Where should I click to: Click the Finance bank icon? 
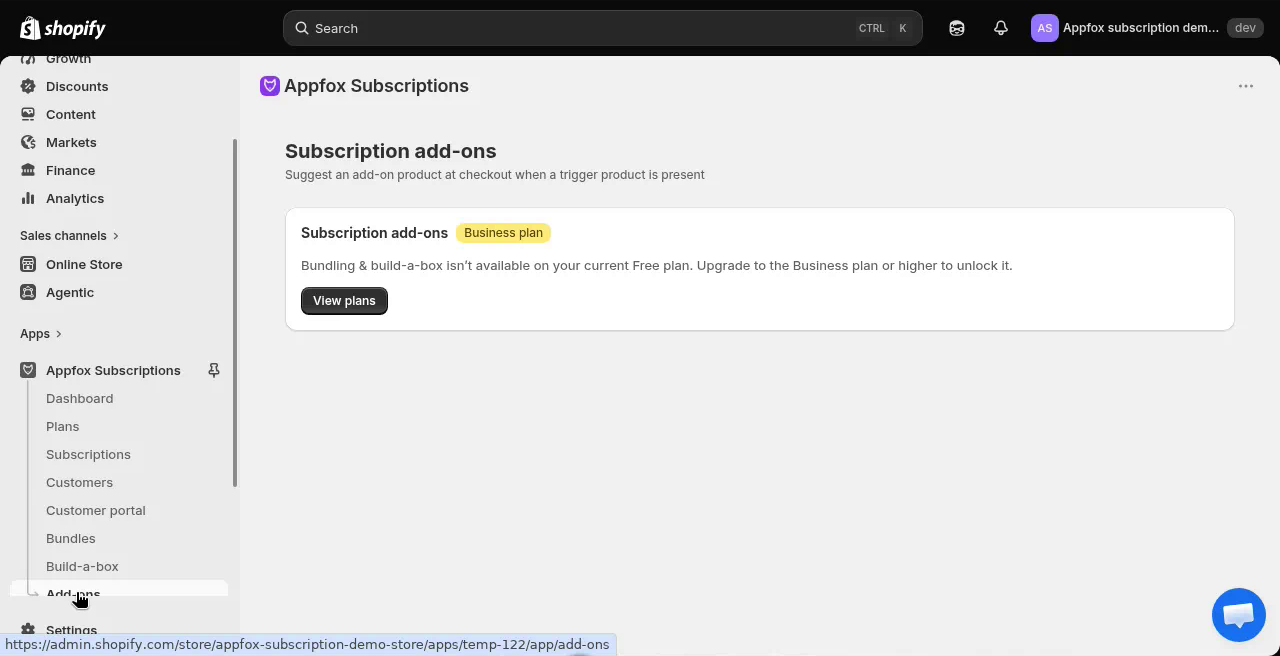[x=28, y=170]
